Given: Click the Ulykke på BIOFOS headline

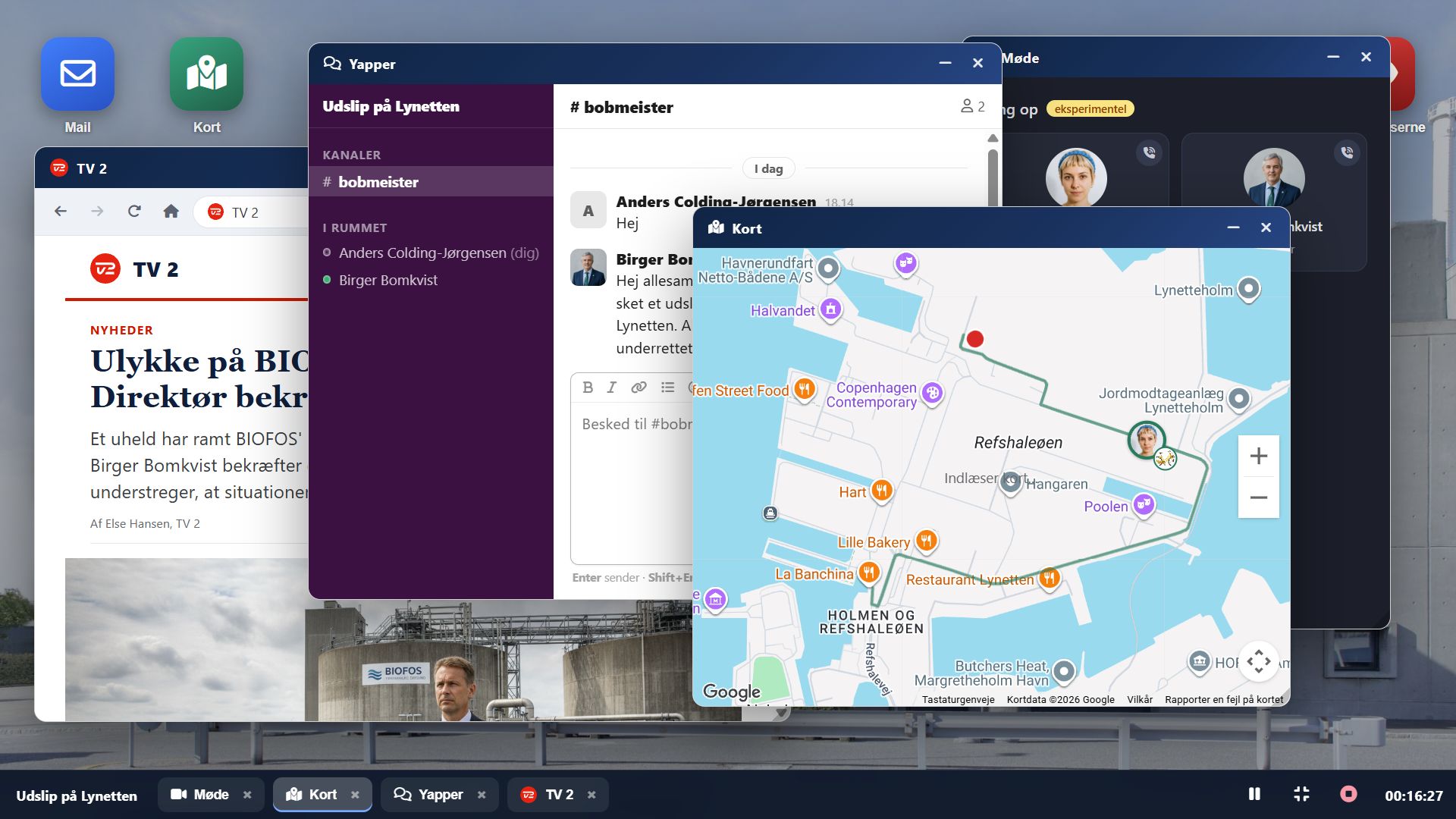Looking at the screenshot, I should coord(199,378).
